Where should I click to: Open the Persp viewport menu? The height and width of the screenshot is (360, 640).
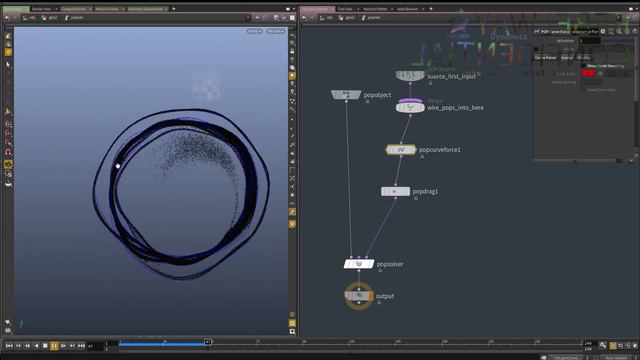tap(254, 31)
